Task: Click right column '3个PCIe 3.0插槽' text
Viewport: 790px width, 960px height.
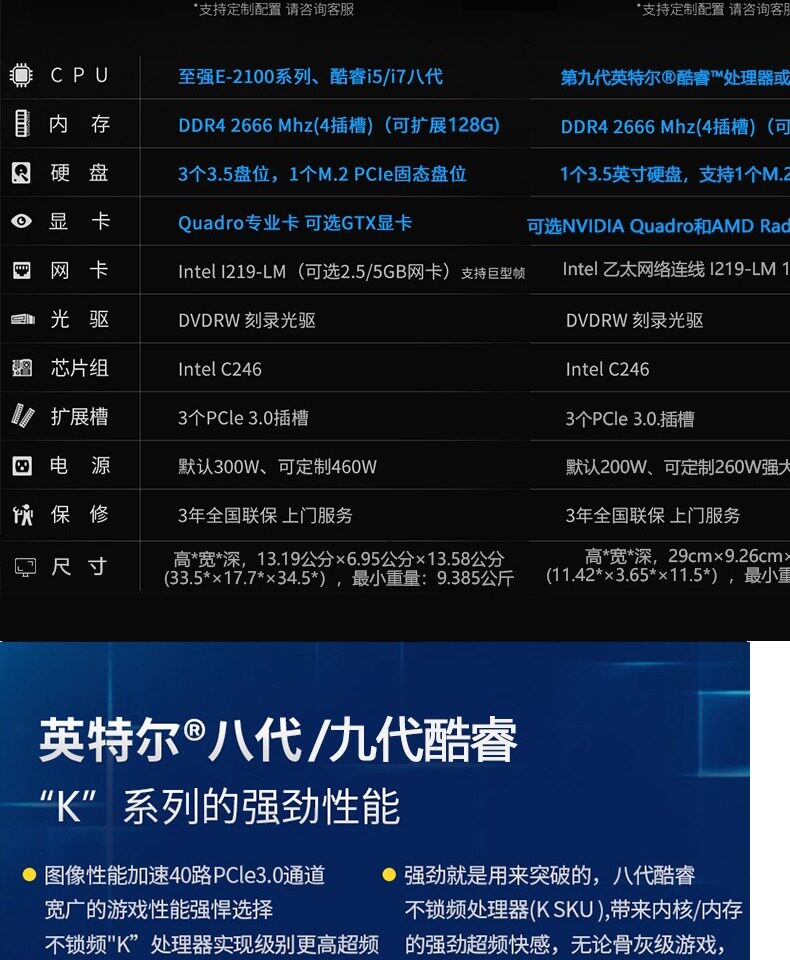Action: 630,419
